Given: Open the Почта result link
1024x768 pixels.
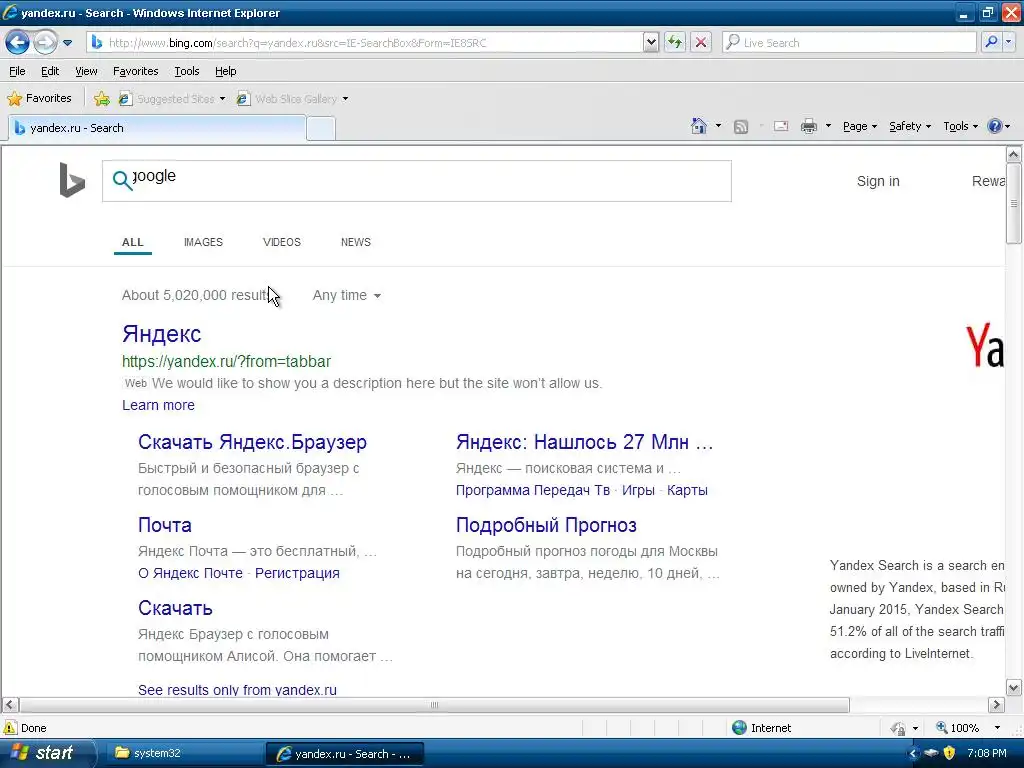Looking at the screenshot, I should [x=165, y=525].
